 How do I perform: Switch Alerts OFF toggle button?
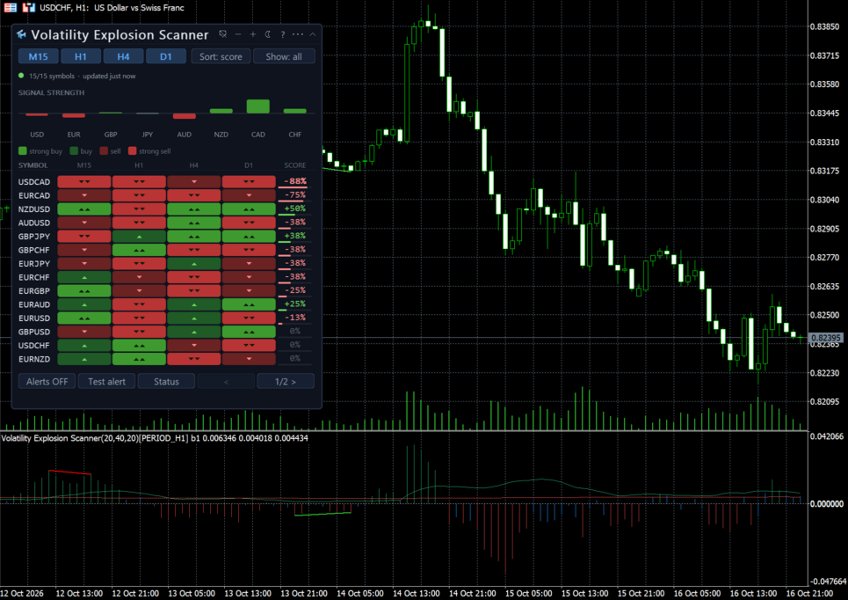(47, 381)
